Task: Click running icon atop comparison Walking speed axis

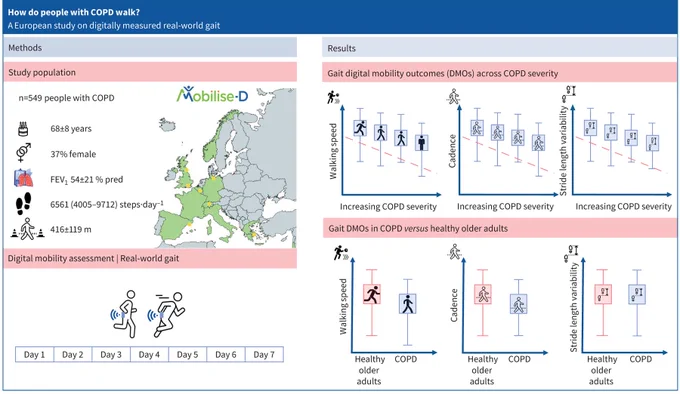Action: click(x=341, y=253)
